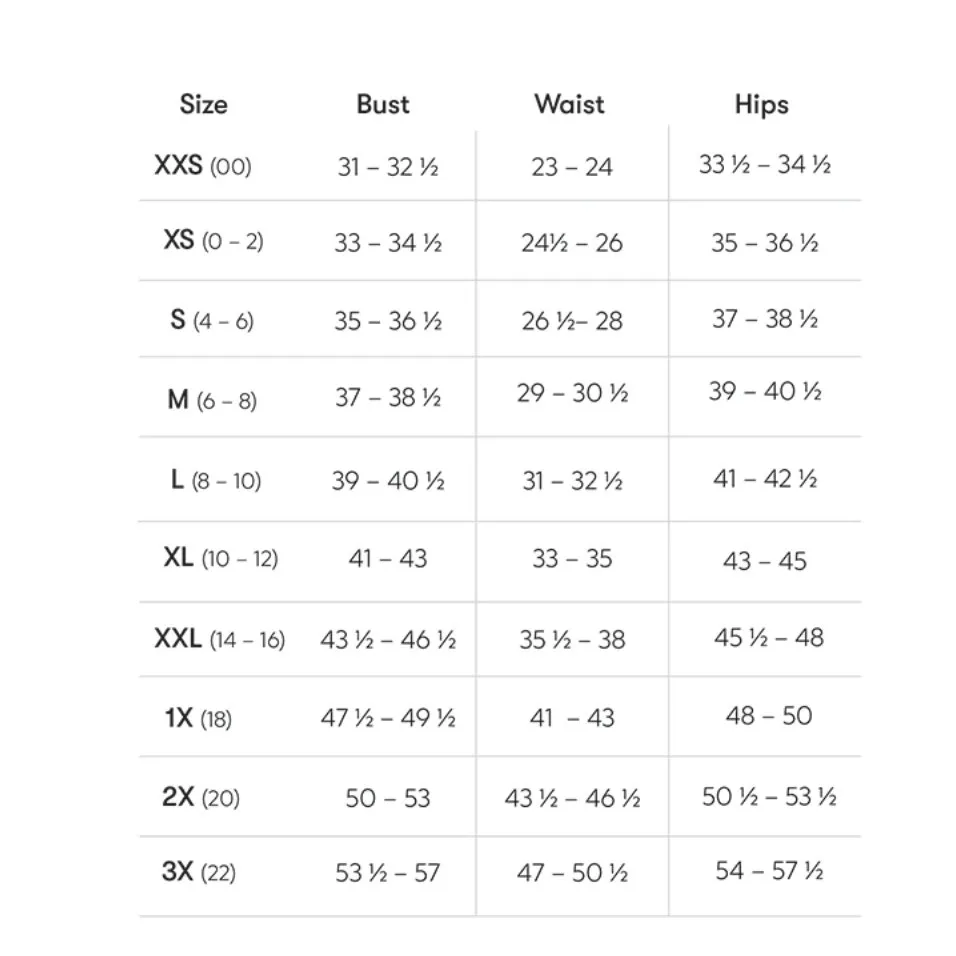This screenshot has width=956, height=956.
Task: Click the 1X waist value 41 – 43
Action: click(x=572, y=718)
